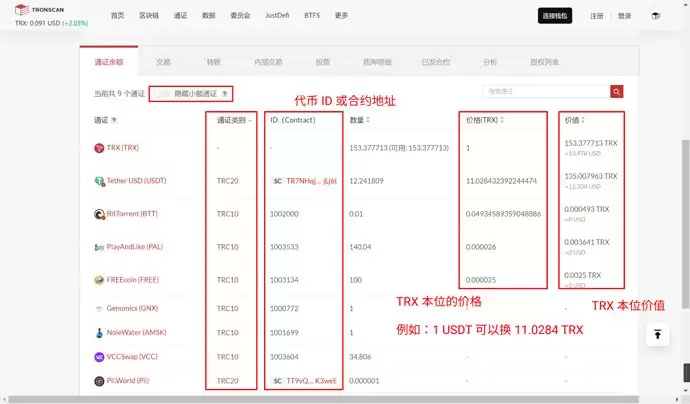Open the TR7NHqj contract address link

pos(312,181)
